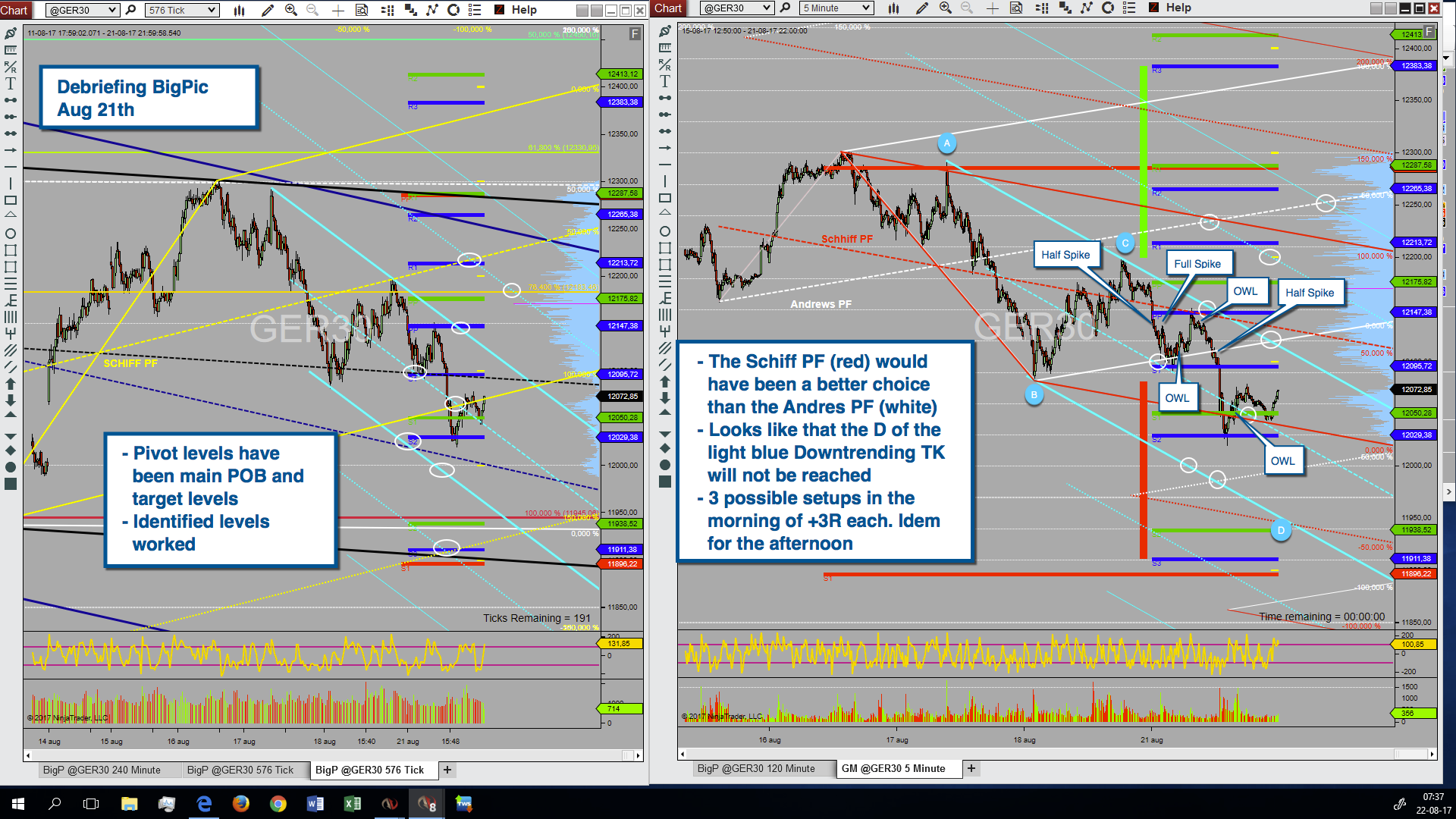Click the reload circular icon in left chart
1456x819 pixels.
click(x=453, y=10)
